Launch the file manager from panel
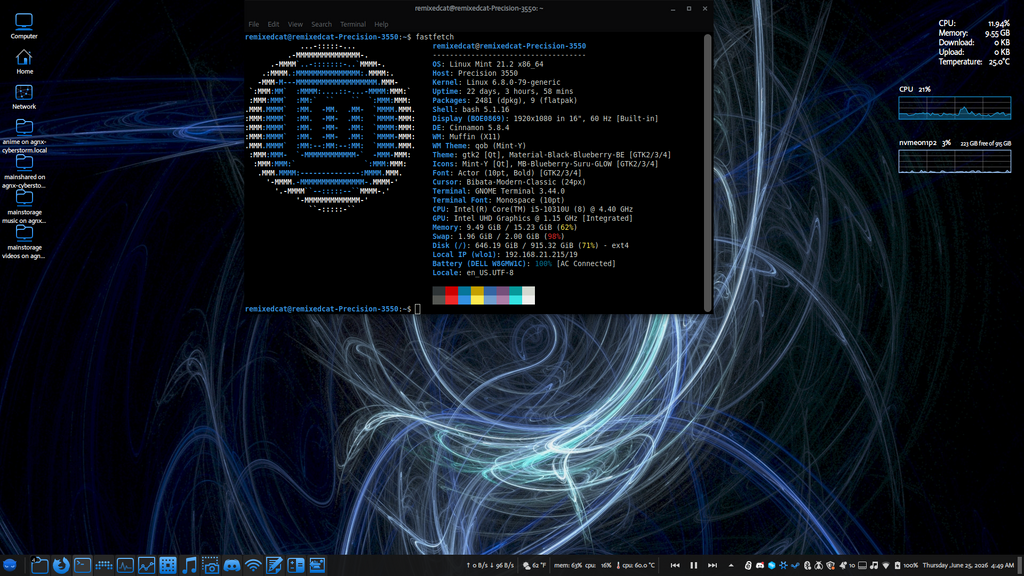Viewport: 1024px width, 576px height. pyautogui.click(x=39, y=565)
